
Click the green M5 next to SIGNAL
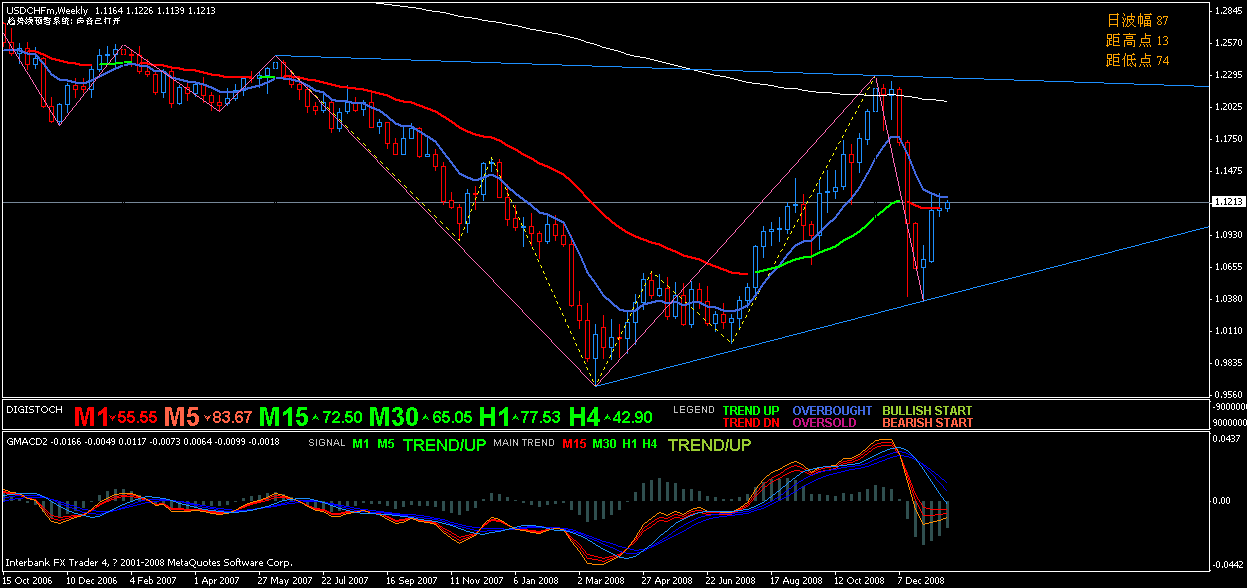point(386,442)
